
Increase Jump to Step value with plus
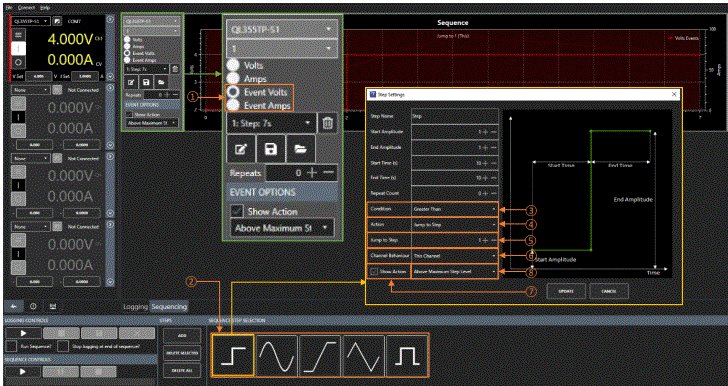485,240
